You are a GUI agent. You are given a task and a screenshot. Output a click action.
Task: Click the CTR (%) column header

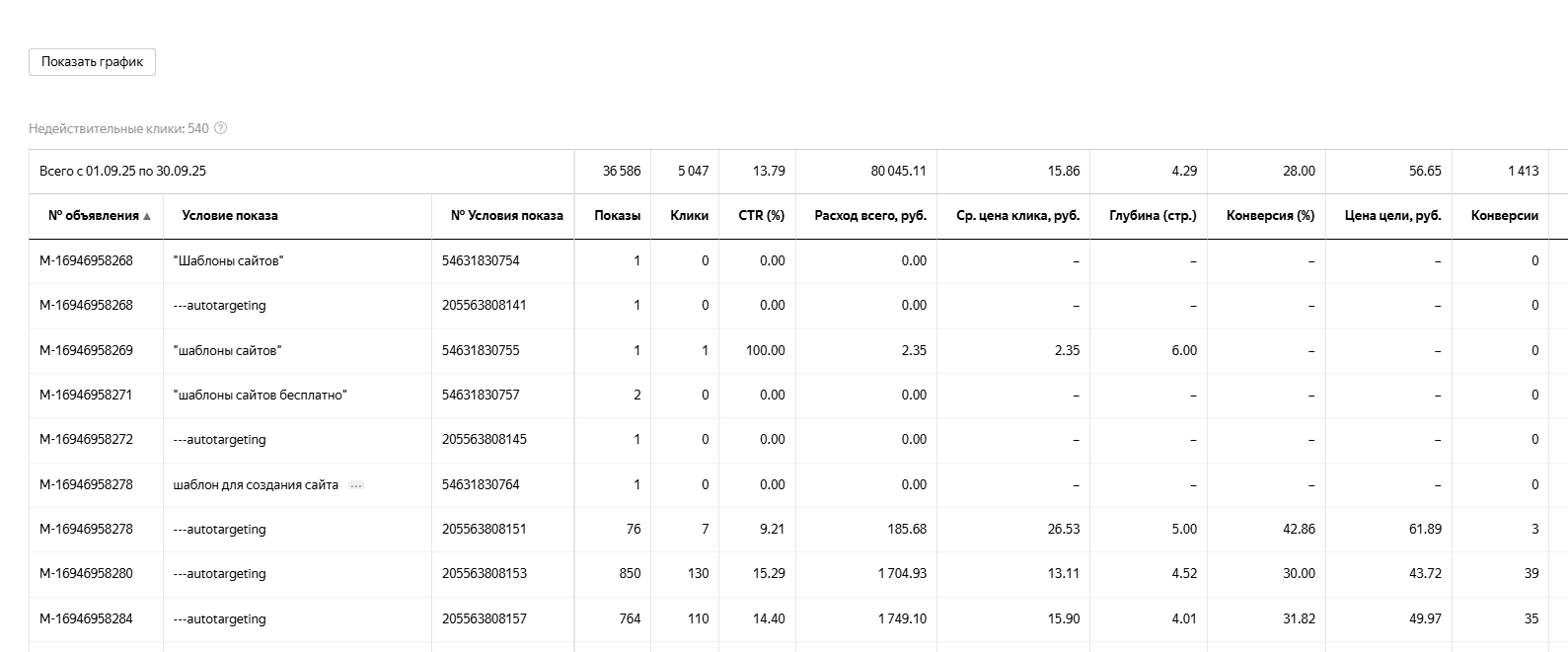761,216
